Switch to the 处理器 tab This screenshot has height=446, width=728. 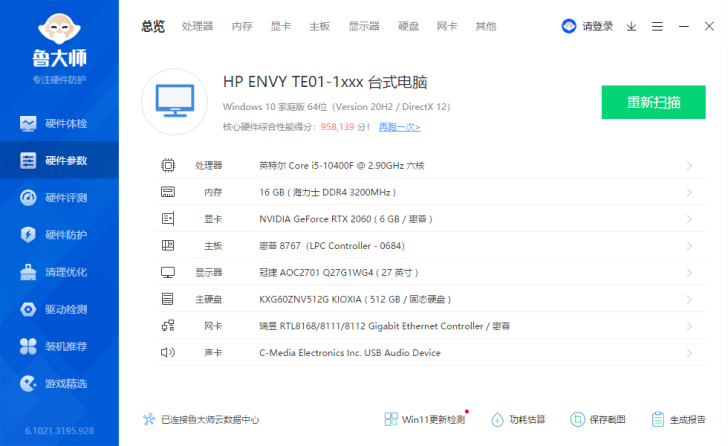coord(197,26)
